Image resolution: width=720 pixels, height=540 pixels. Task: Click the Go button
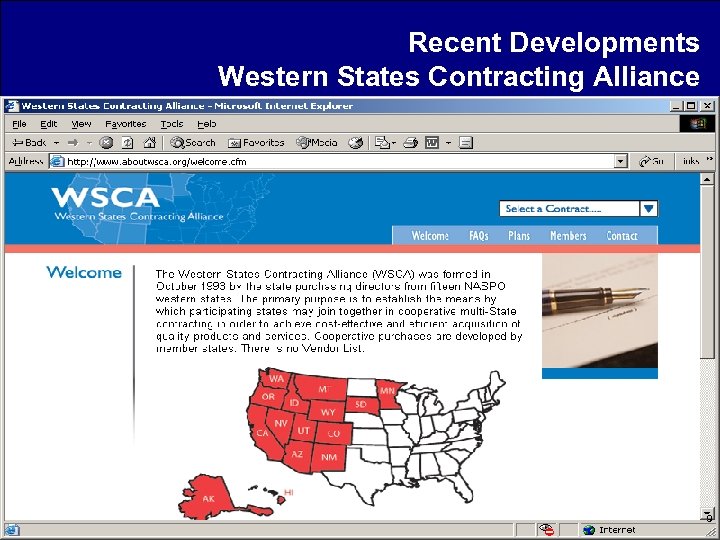click(651, 161)
